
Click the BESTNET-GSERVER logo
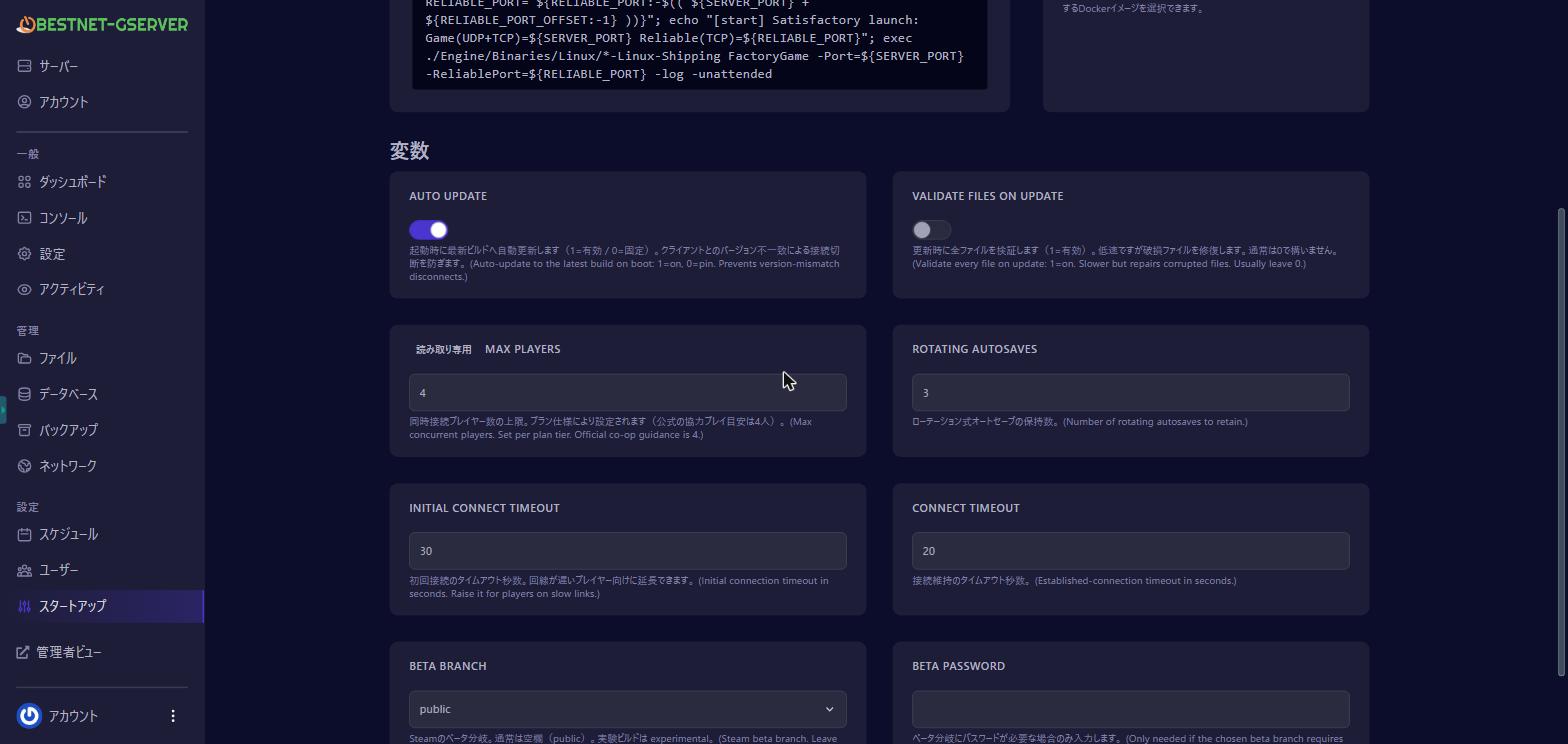tap(102, 24)
